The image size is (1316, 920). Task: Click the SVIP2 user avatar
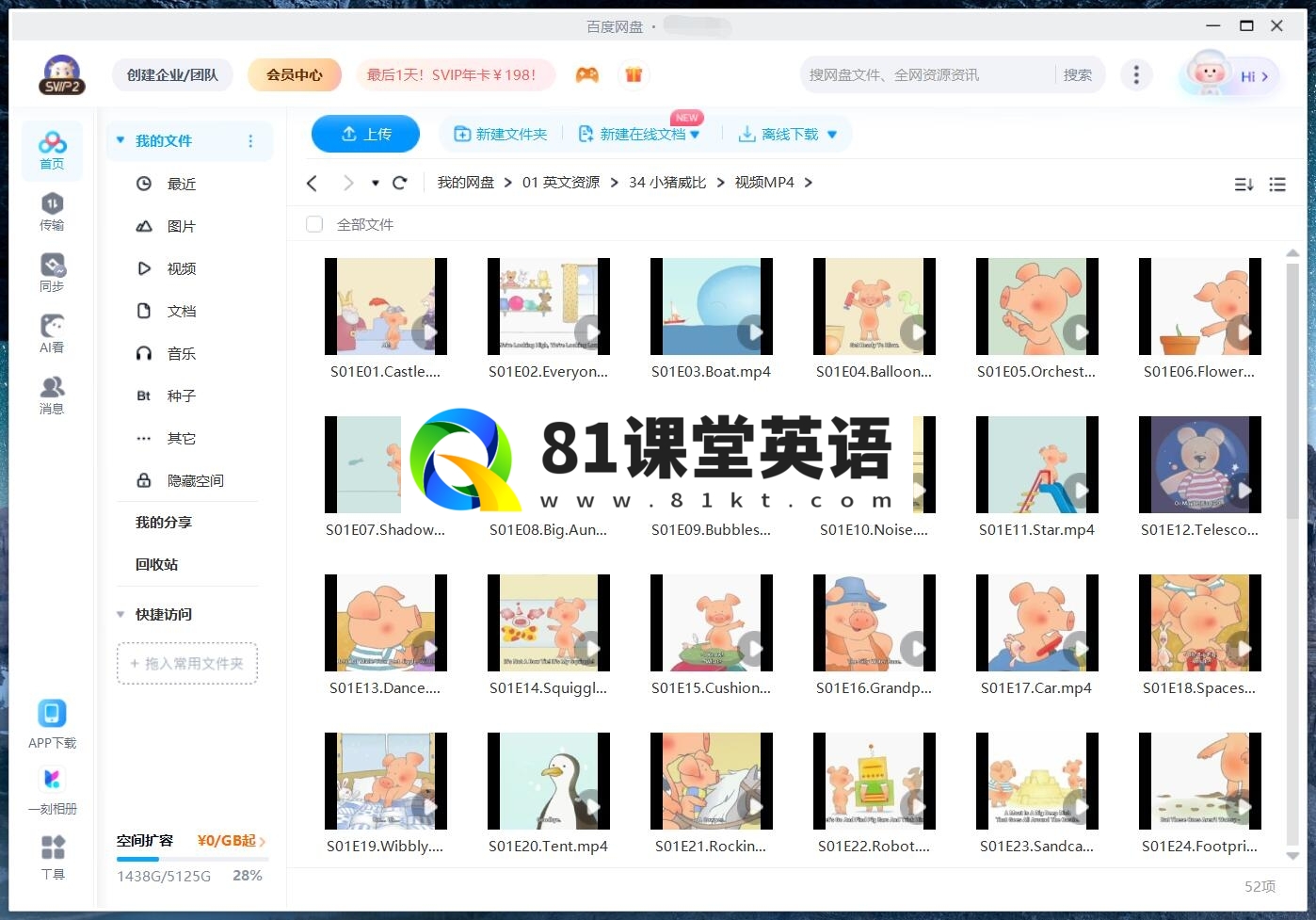pyautogui.click(x=62, y=75)
